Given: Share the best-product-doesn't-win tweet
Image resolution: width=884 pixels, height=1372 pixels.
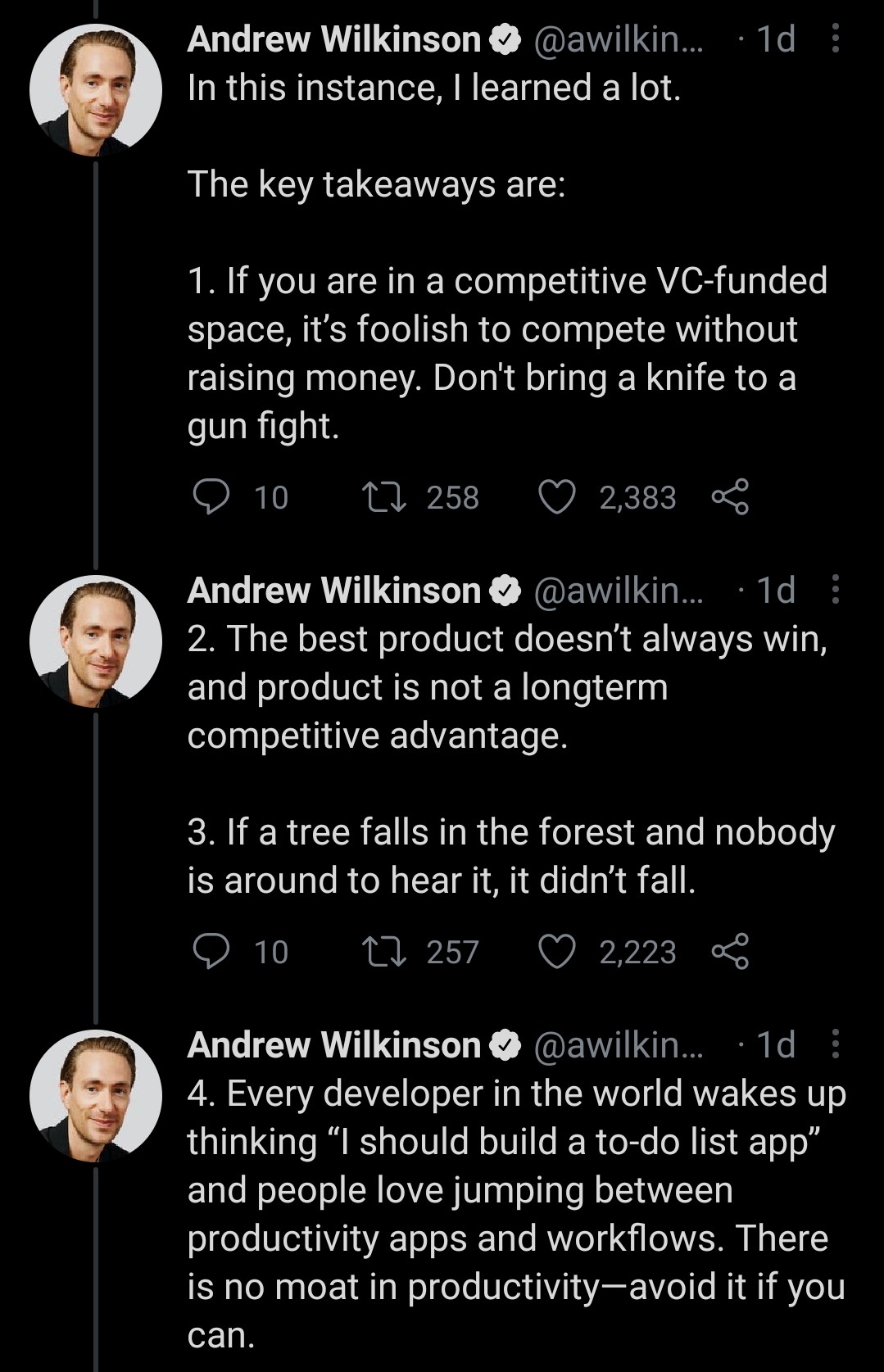Looking at the screenshot, I should (x=730, y=952).
